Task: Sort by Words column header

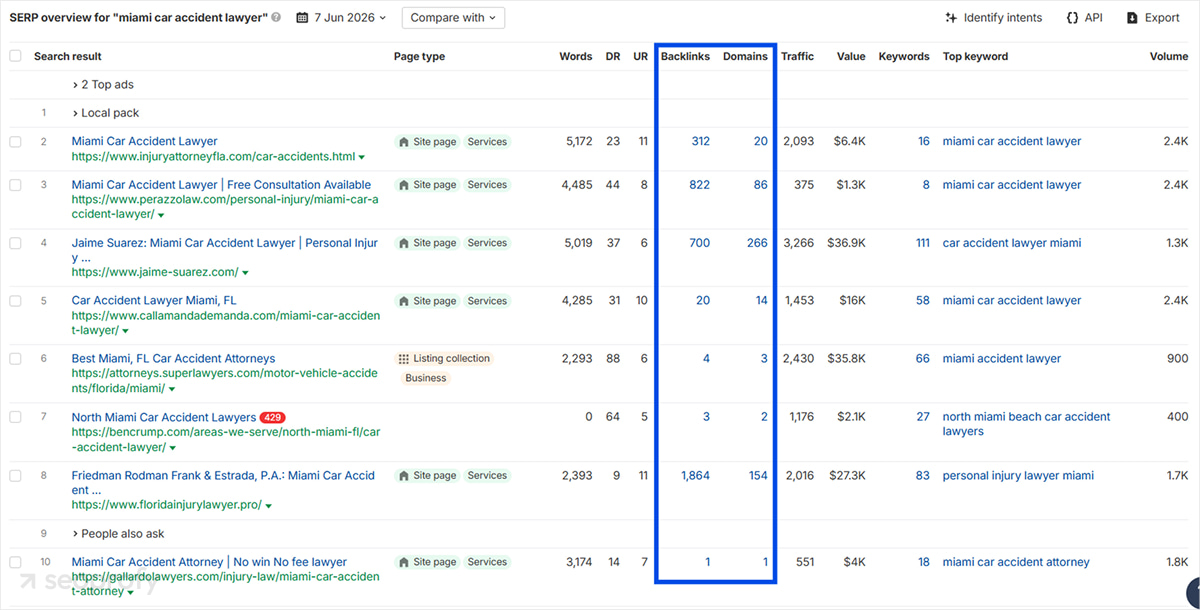Action: coord(576,56)
